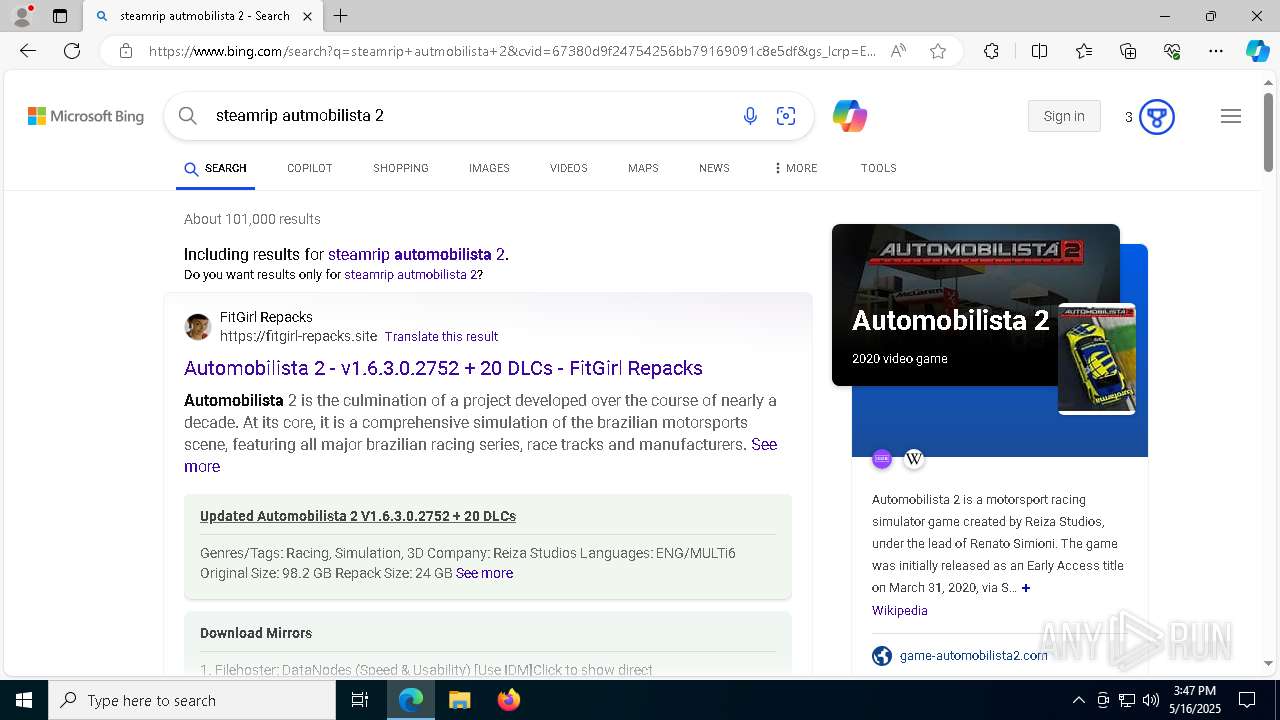The image size is (1280, 720).
Task: Switch to the IMAGES tab
Action: (x=489, y=168)
